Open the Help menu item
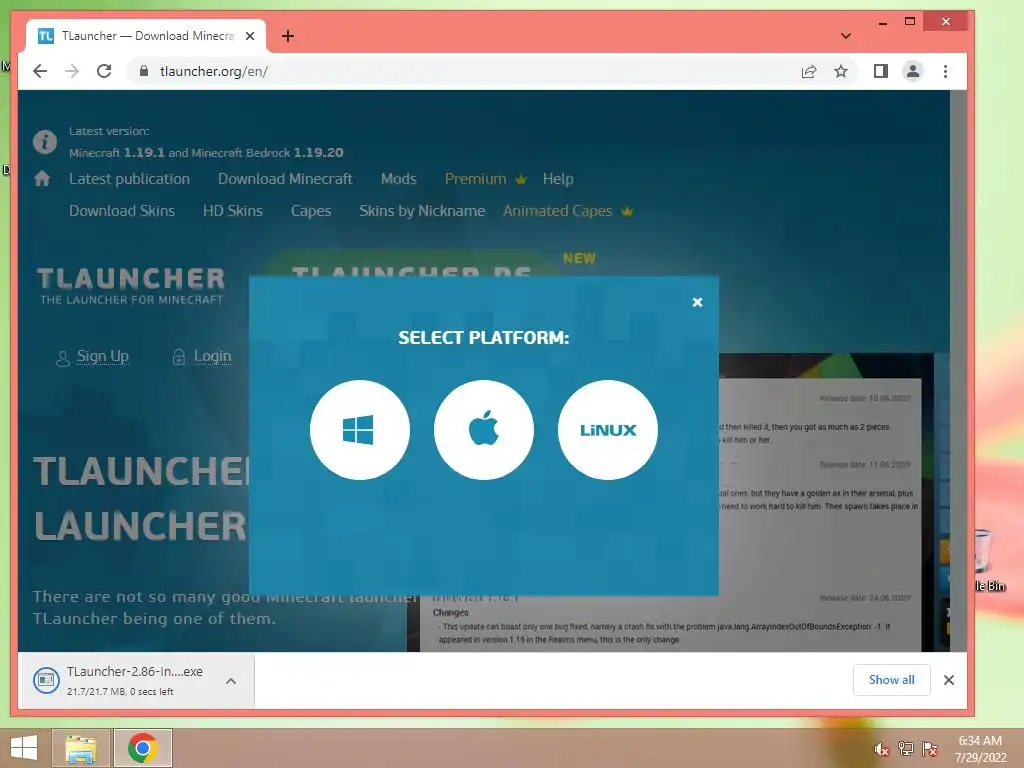This screenshot has height=768, width=1024. (558, 179)
